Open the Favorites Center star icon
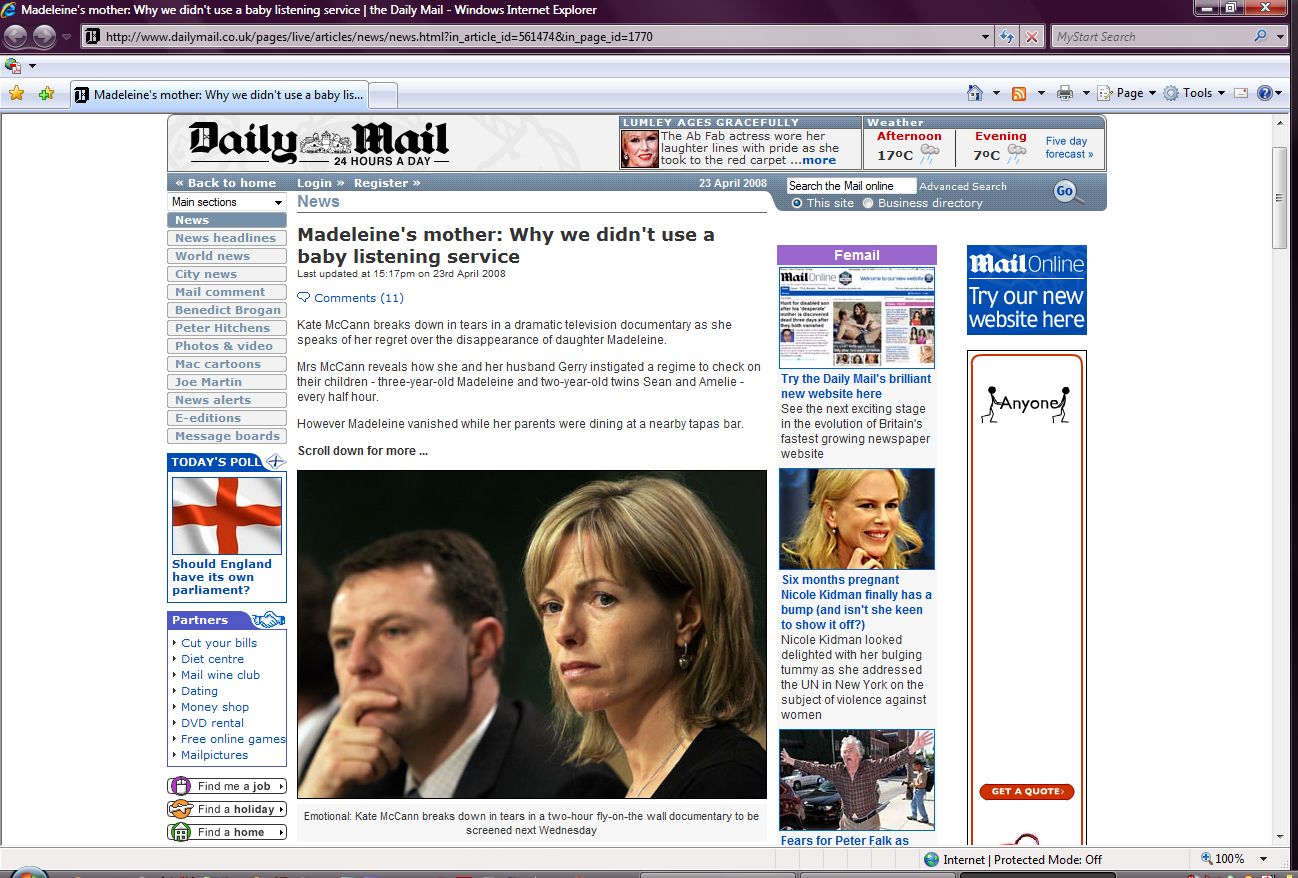This screenshot has height=878, width=1298. (16, 94)
